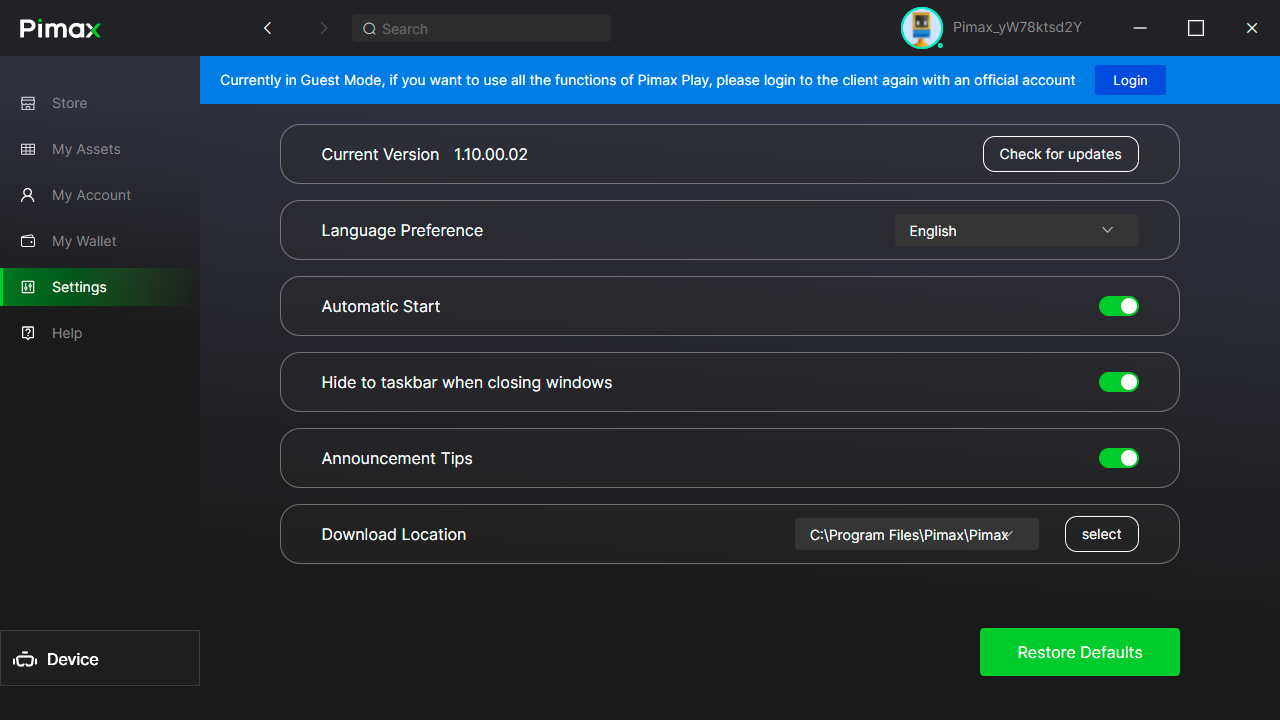Open the My Assets menu label
Image resolution: width=1280 pixels, height=720 pixels.
pos(86,149)
